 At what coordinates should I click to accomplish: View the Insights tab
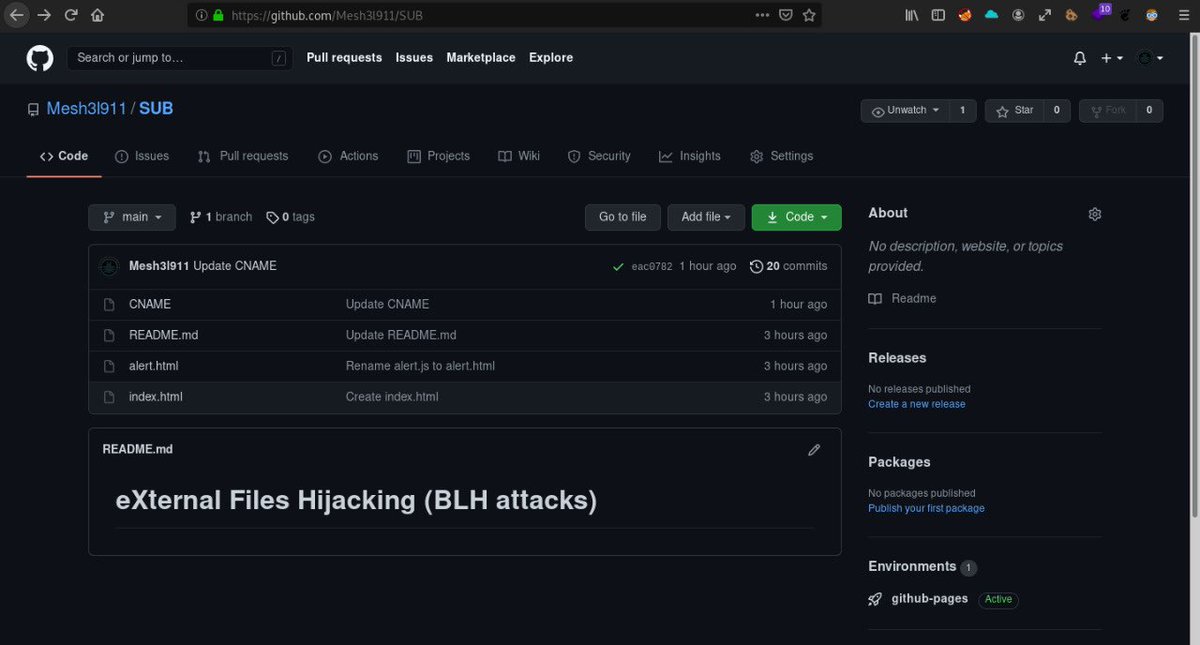pos(690,156)
